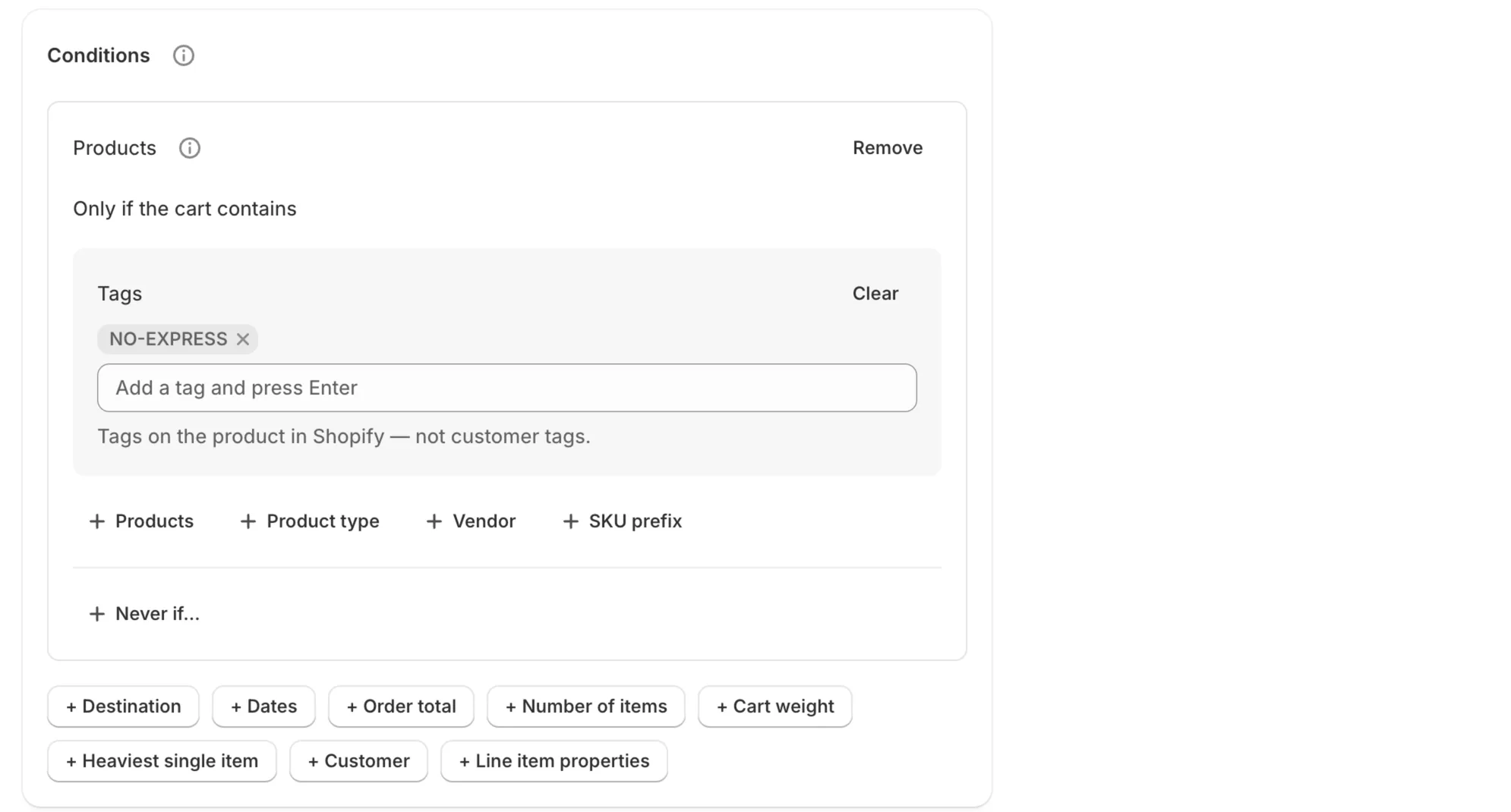Add a Product type filter
The image size is (1511, 812).
[310, 521]
